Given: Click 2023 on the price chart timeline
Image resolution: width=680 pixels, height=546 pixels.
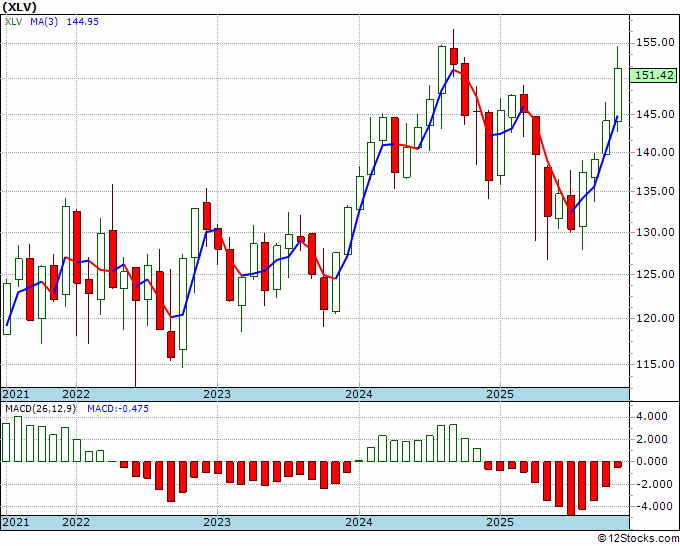Looking at the screenshot, I should pos(217,394).
